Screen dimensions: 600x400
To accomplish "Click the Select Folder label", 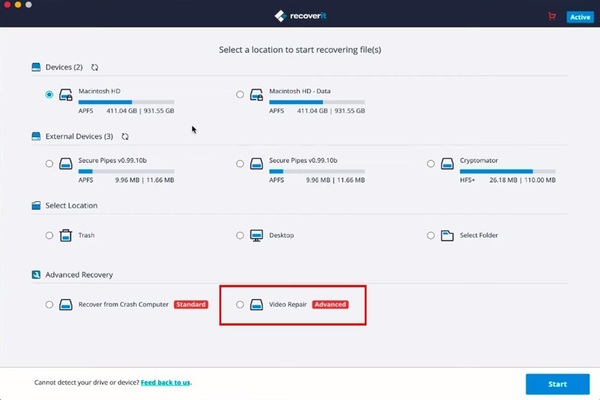I will tap(479, 235).
